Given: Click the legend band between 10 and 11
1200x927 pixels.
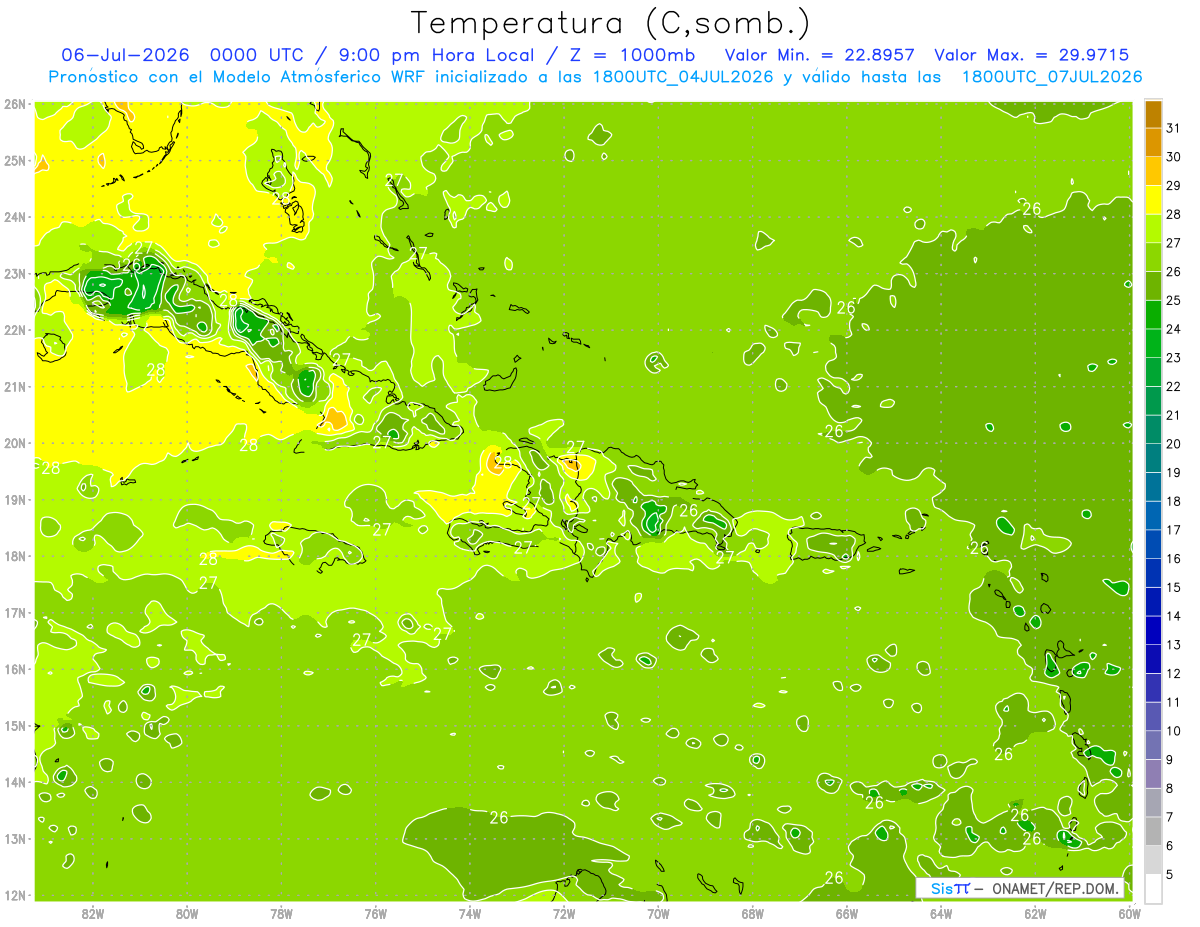Looking at the screenshot, I should click(1153, 715).
